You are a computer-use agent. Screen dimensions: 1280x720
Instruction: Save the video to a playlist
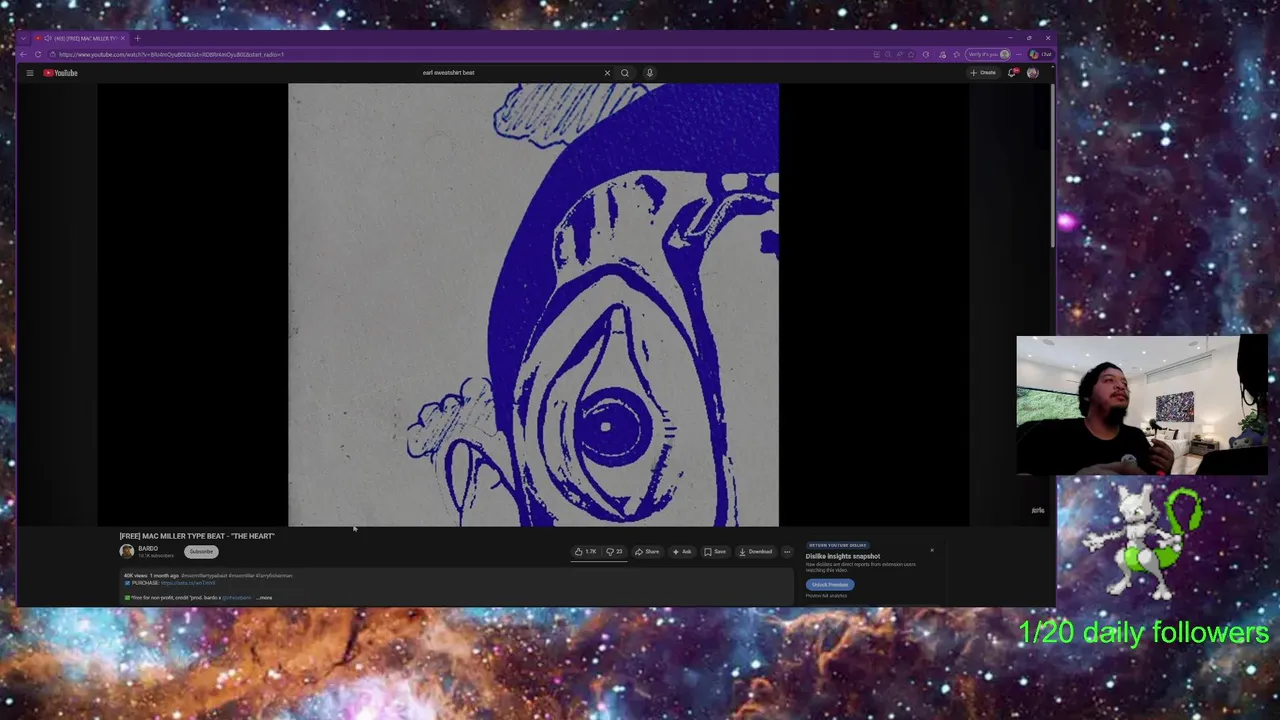pos(715,552)
